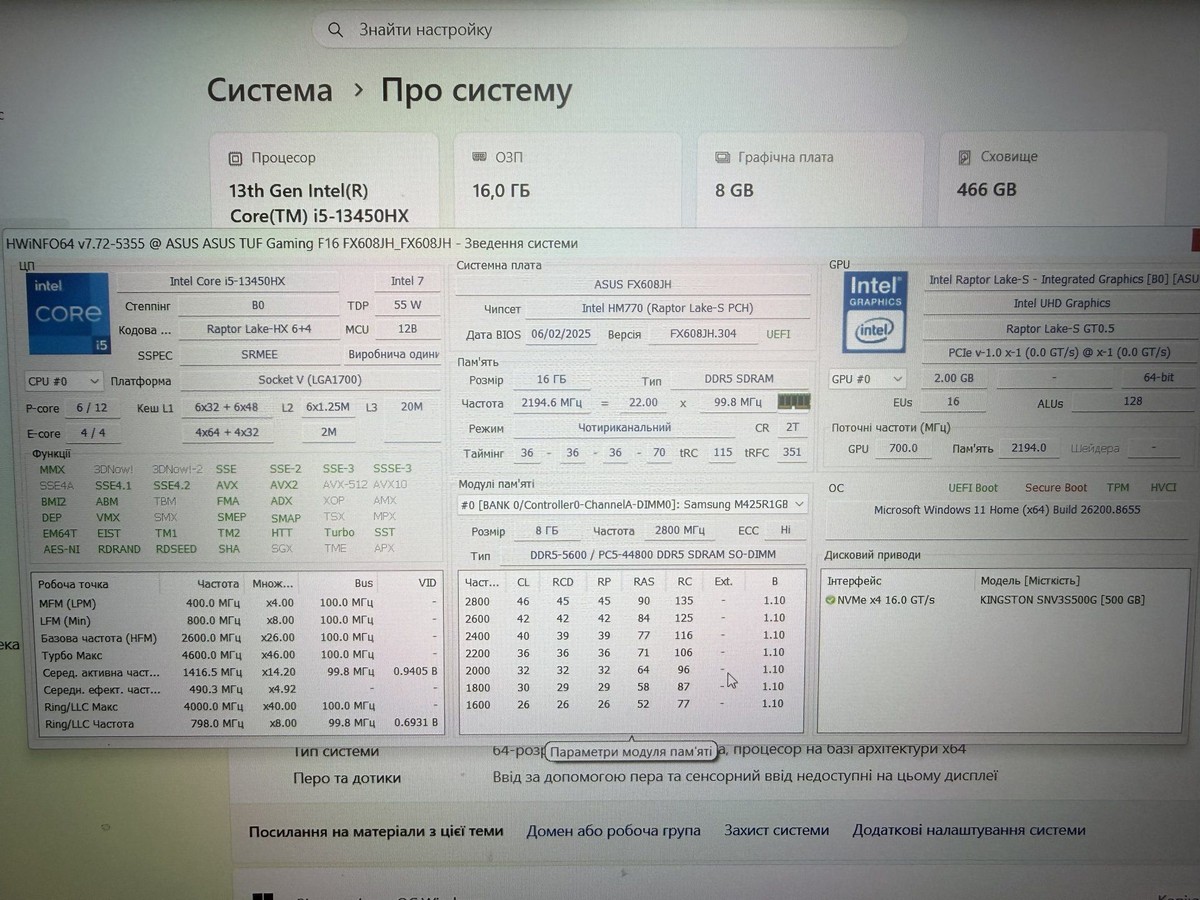Open Домен або робоча група link
This screenshot has height=900, width=1200.
point(613,830)
